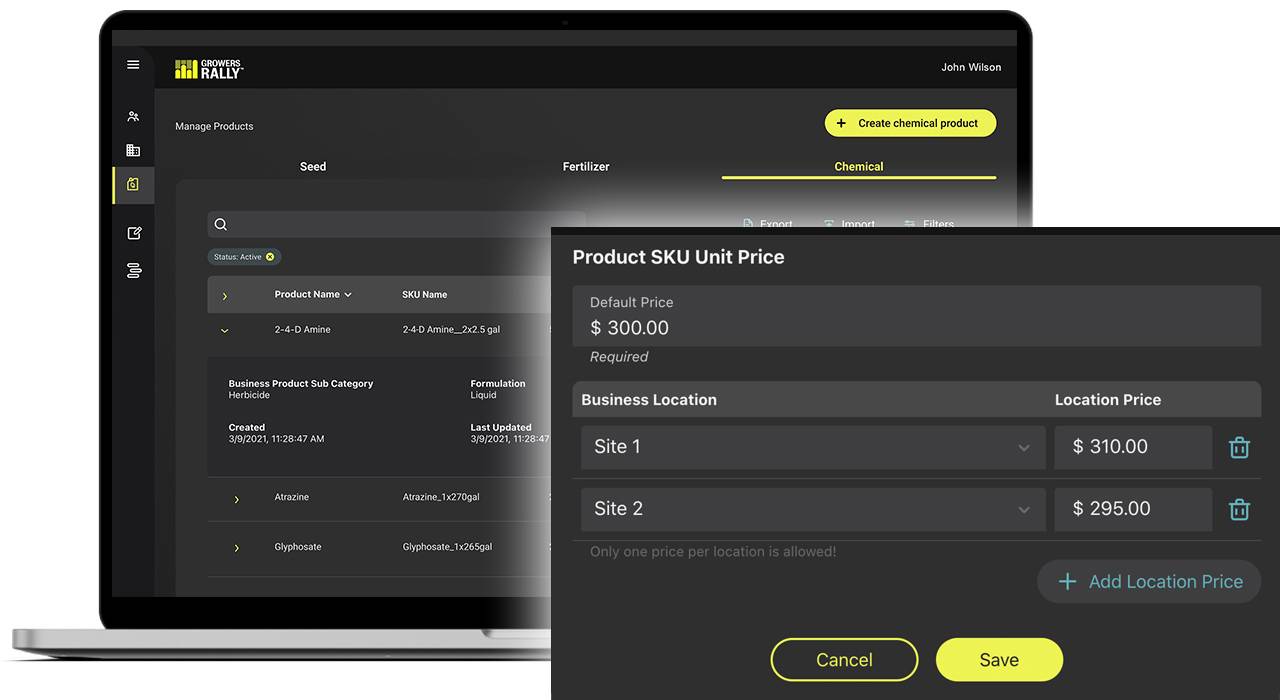
Task: Switch to the Seed tab
Action: click(313, 167)
